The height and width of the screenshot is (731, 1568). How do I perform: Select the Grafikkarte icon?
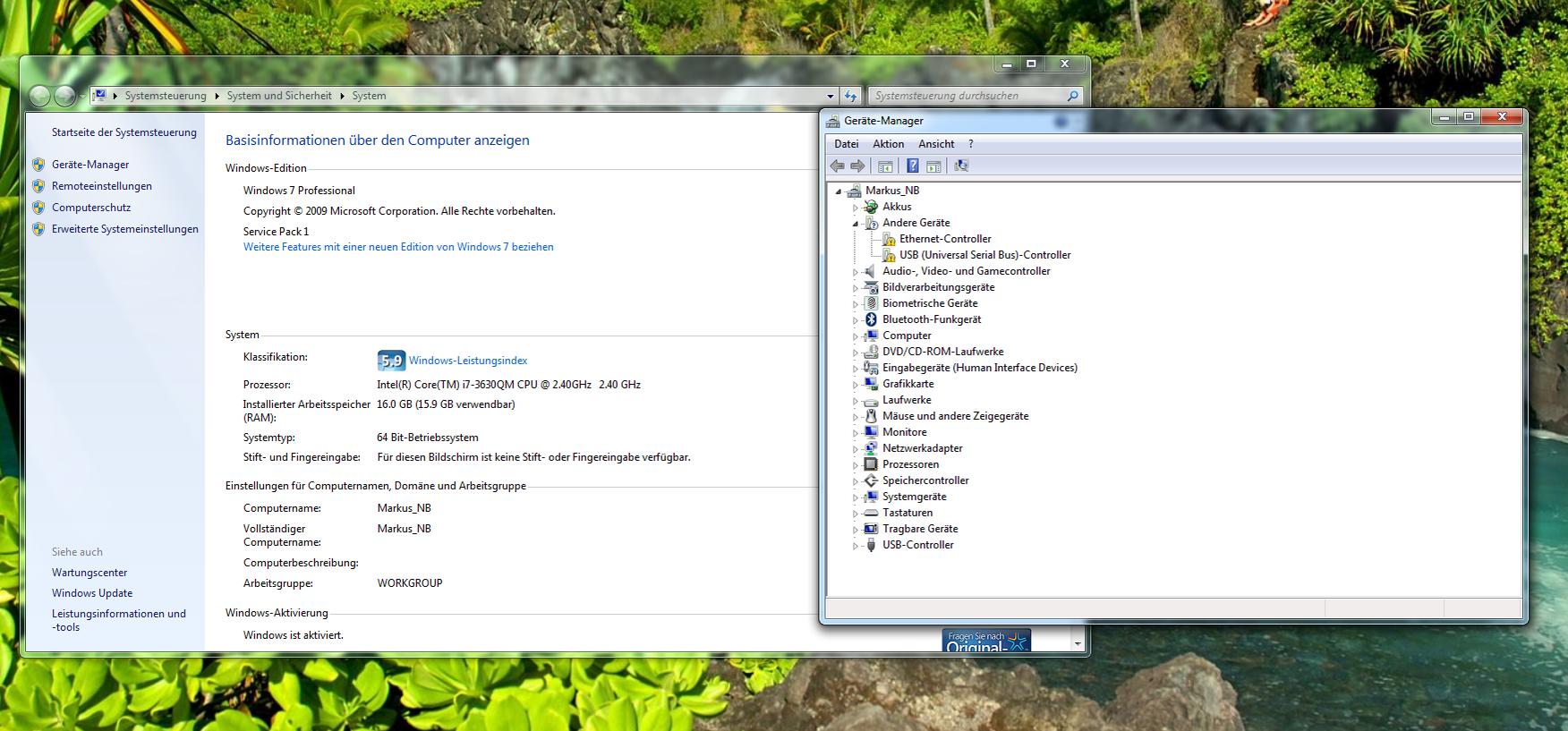coord(871,384)
